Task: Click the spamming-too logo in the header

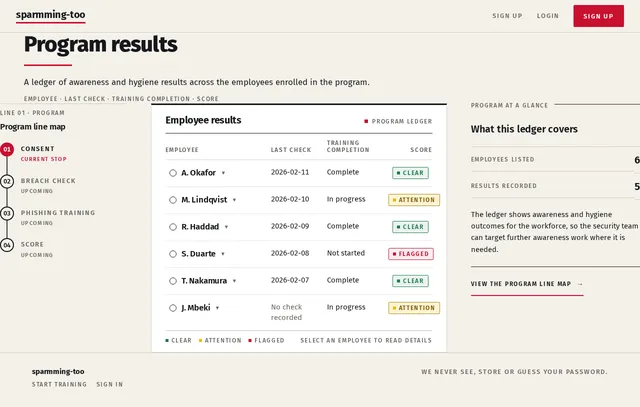Action: [51, 15]
